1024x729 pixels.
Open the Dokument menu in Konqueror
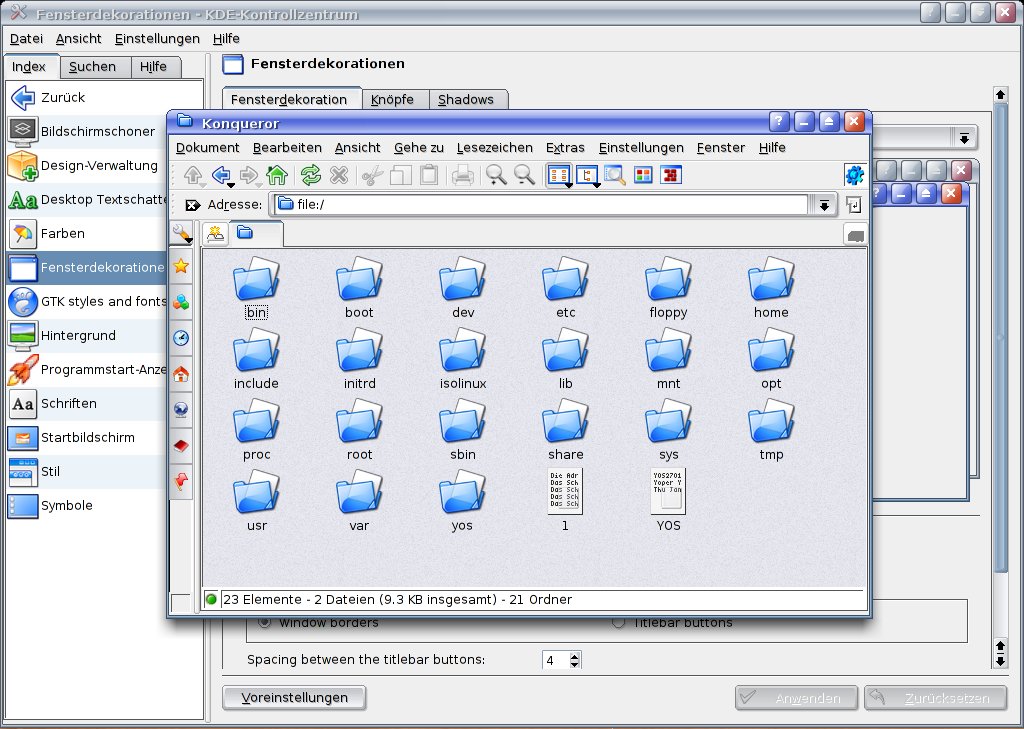click(208, 148)
